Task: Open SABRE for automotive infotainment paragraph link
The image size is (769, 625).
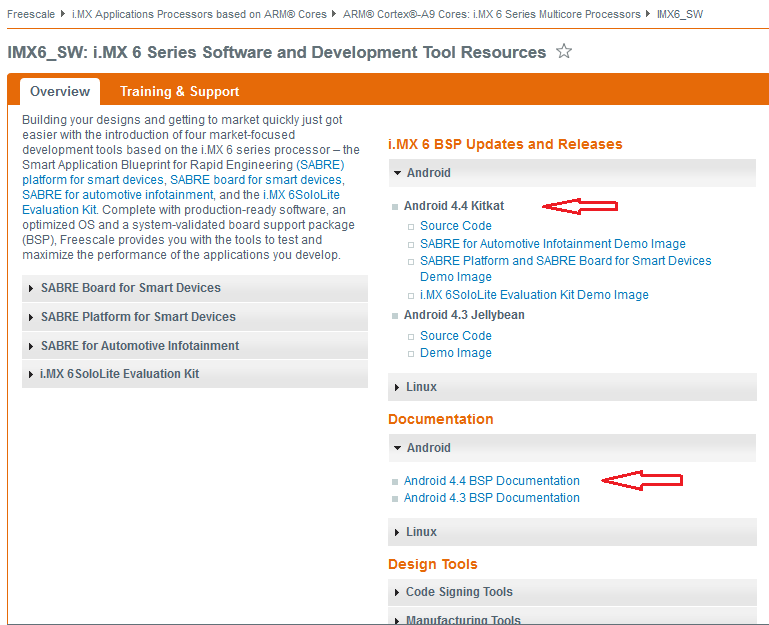Action: (x=118, y=195)
